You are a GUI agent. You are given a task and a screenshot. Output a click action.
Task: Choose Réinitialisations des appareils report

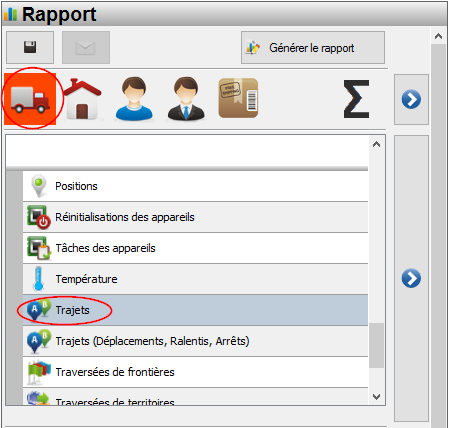(x=195, y=217)
